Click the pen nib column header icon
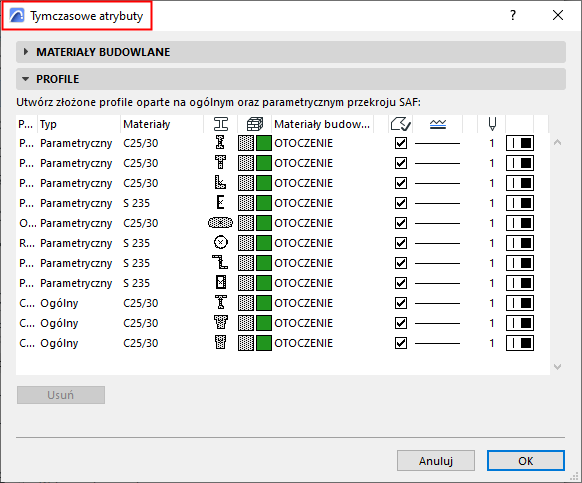582x483 pixels. 492,124
